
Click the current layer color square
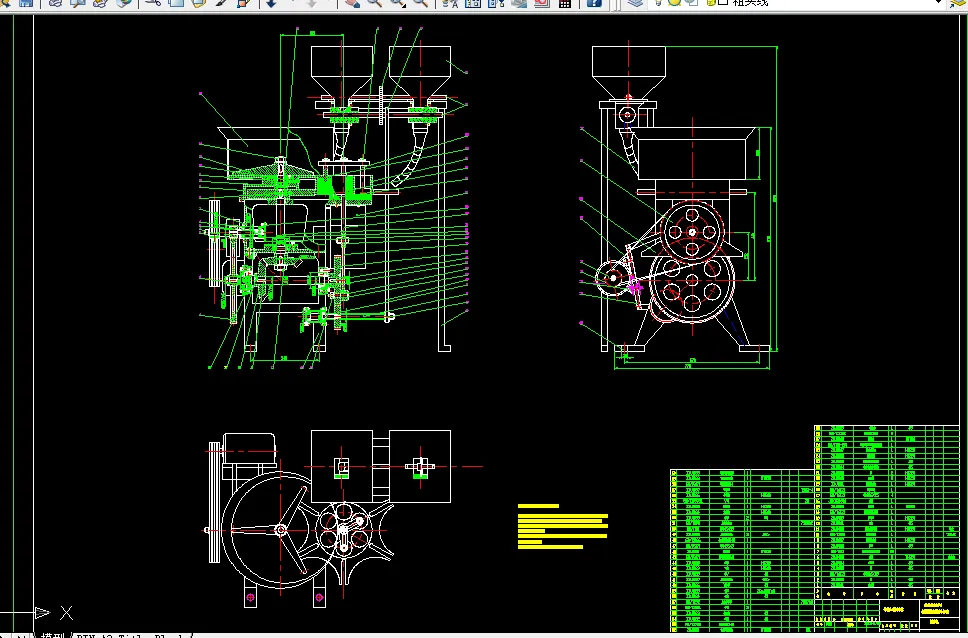(723, 2)
